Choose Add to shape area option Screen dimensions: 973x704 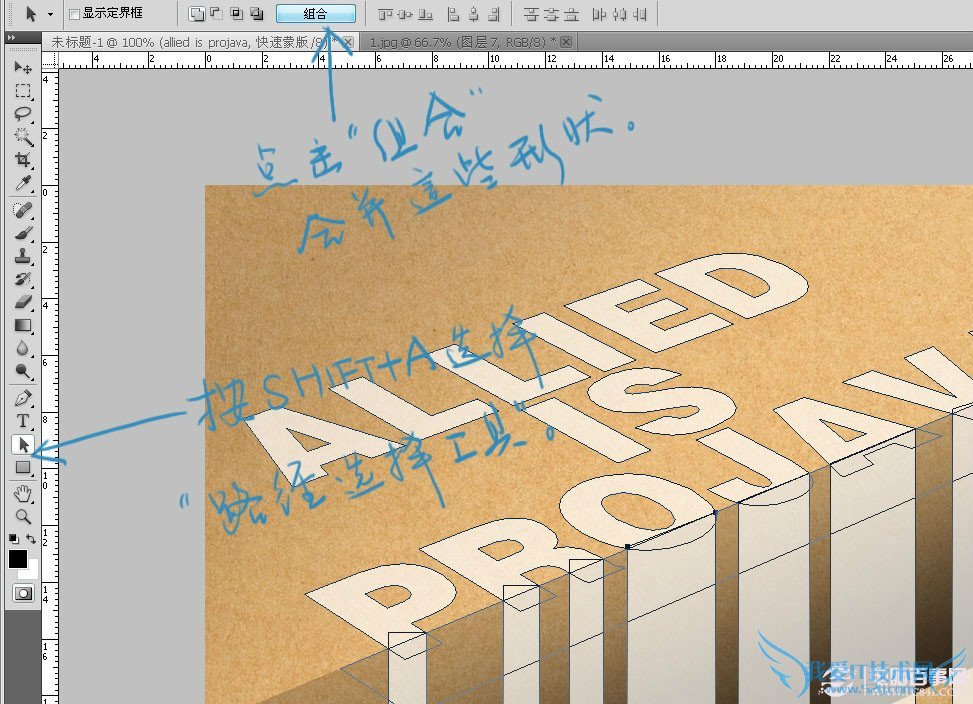196,14
